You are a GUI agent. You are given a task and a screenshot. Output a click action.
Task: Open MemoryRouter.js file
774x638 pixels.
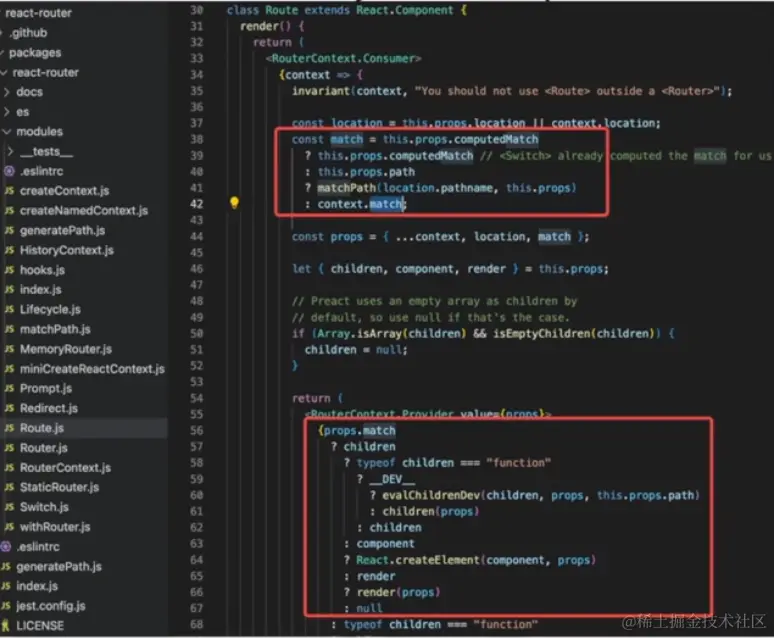click(x=66, y=349)
